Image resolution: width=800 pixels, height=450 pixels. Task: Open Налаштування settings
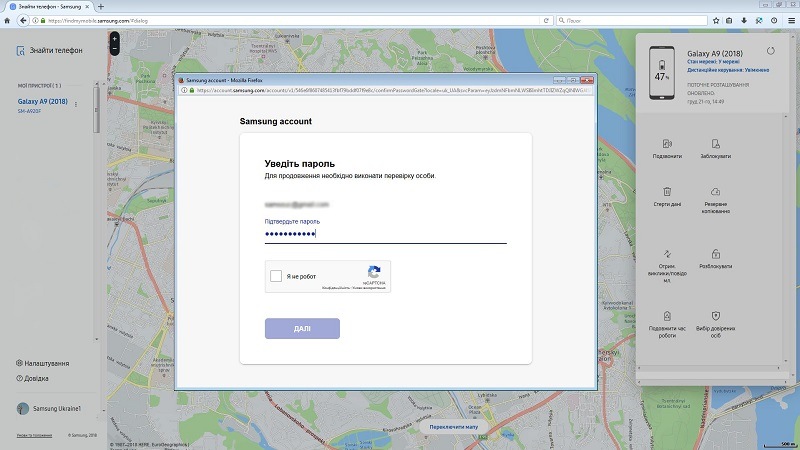42,363
